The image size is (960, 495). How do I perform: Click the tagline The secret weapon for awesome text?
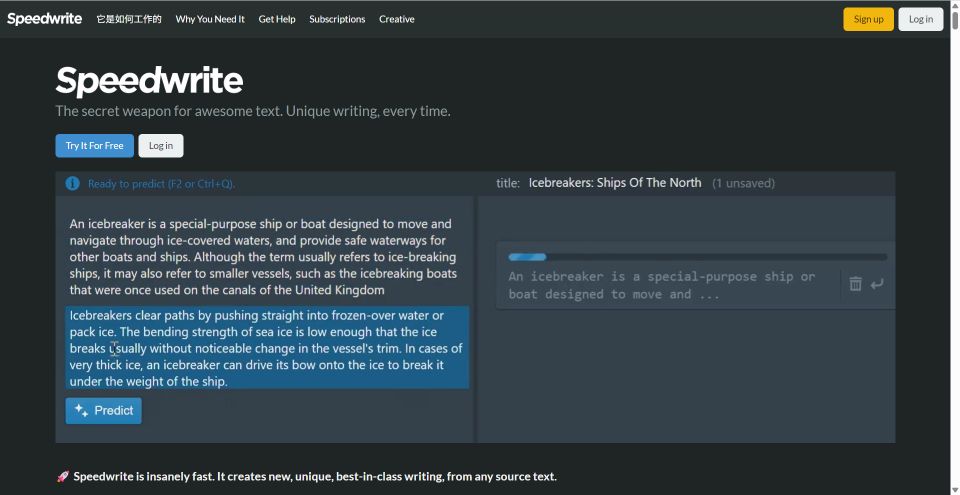click(253, 111)
